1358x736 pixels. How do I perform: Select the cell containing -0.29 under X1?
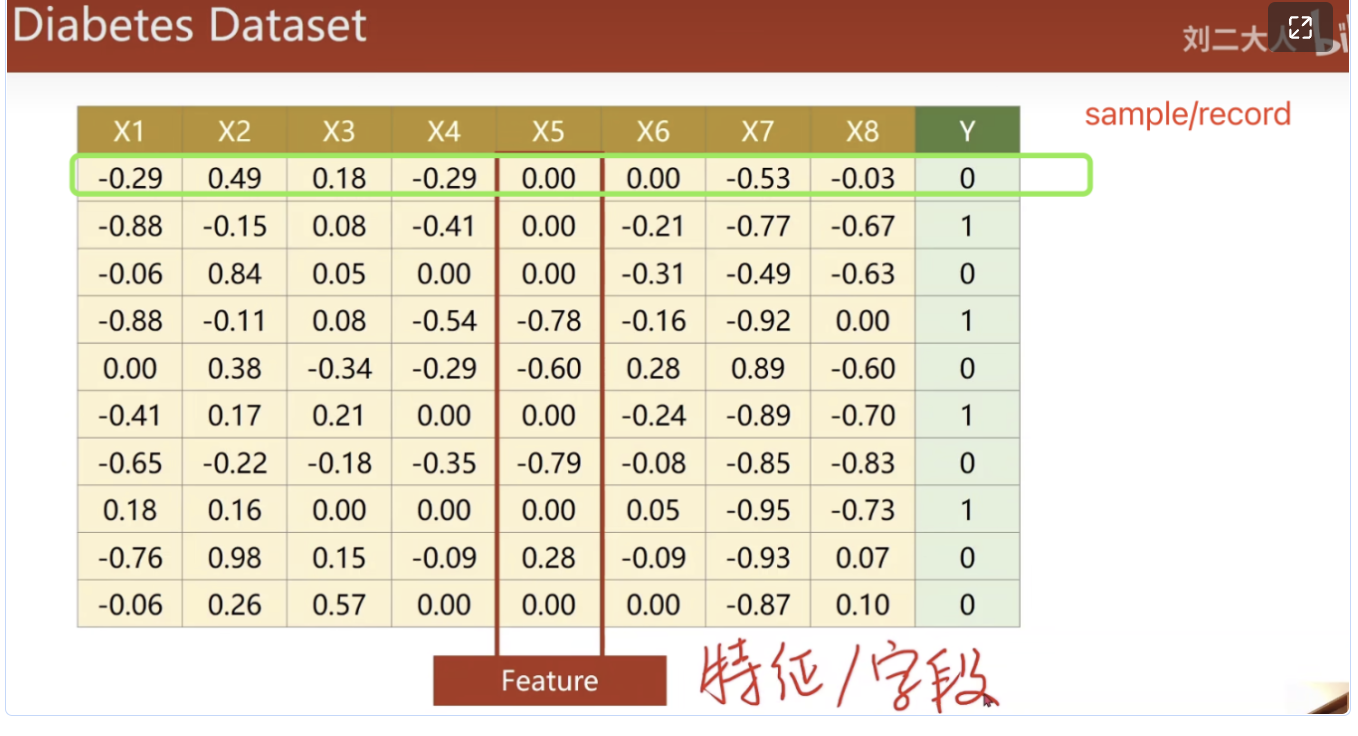point(128,177)
